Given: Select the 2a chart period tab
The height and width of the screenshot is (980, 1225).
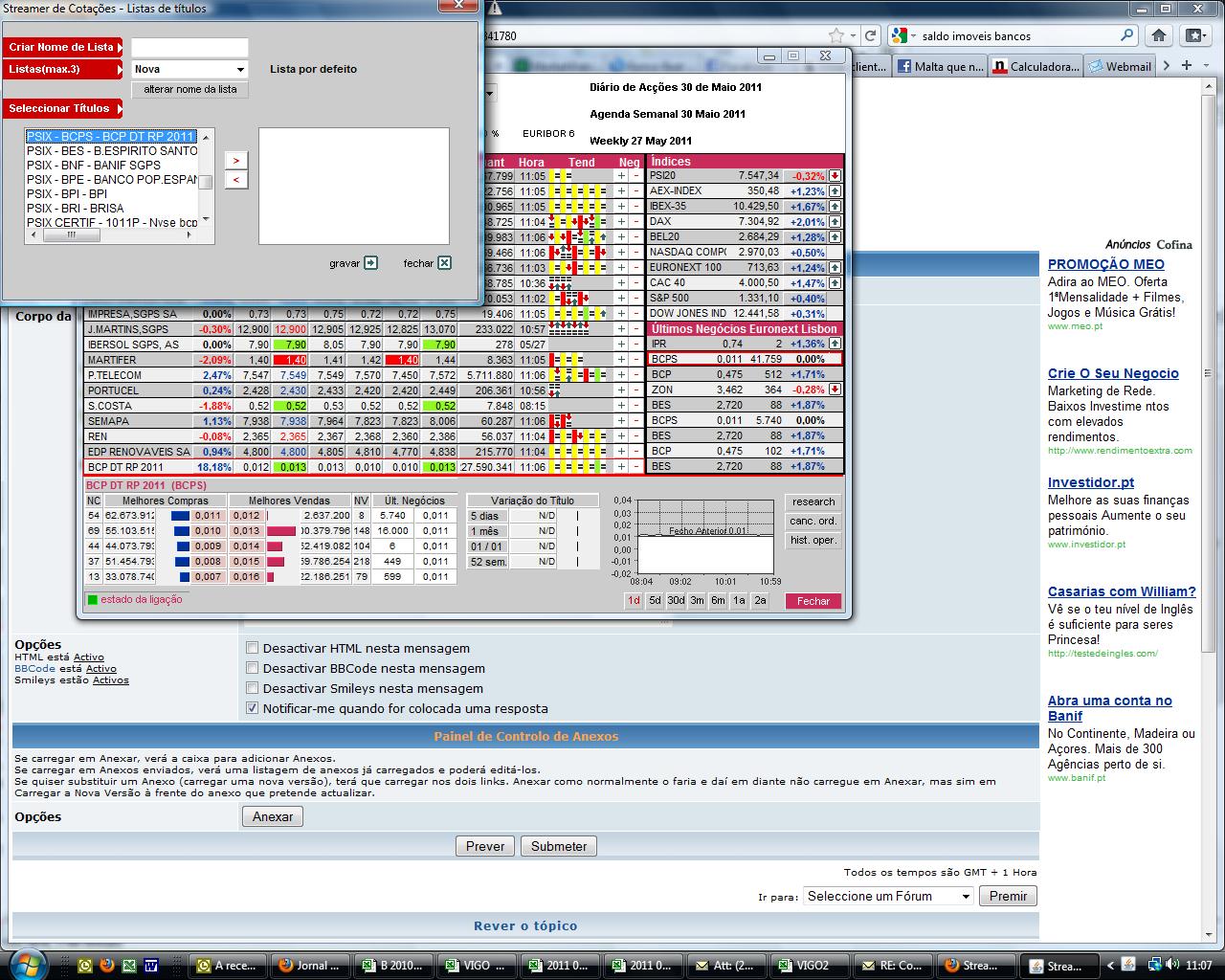Looking at the screenshot, I should 760,601.
